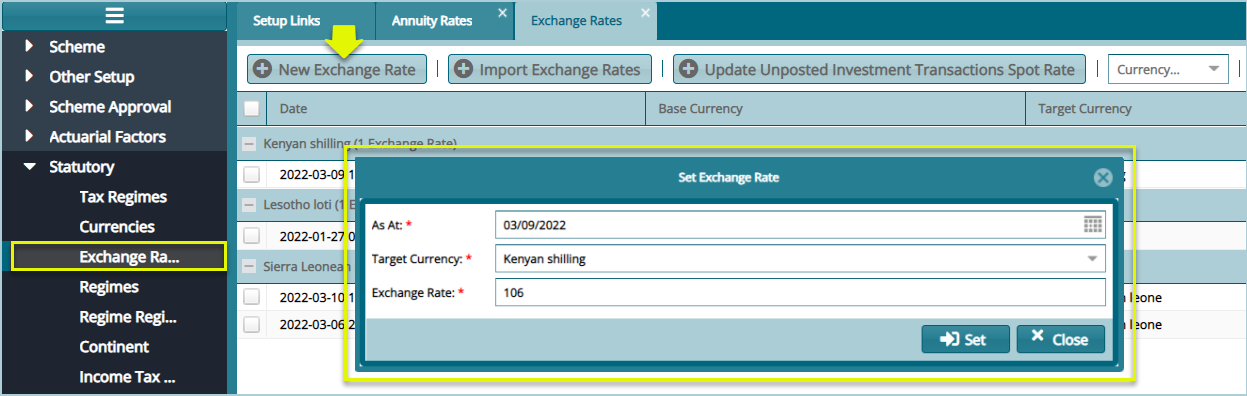Click the plus icon of Import Exchange Rates
Screen dimensions: 1247x396
click(464, 69)
